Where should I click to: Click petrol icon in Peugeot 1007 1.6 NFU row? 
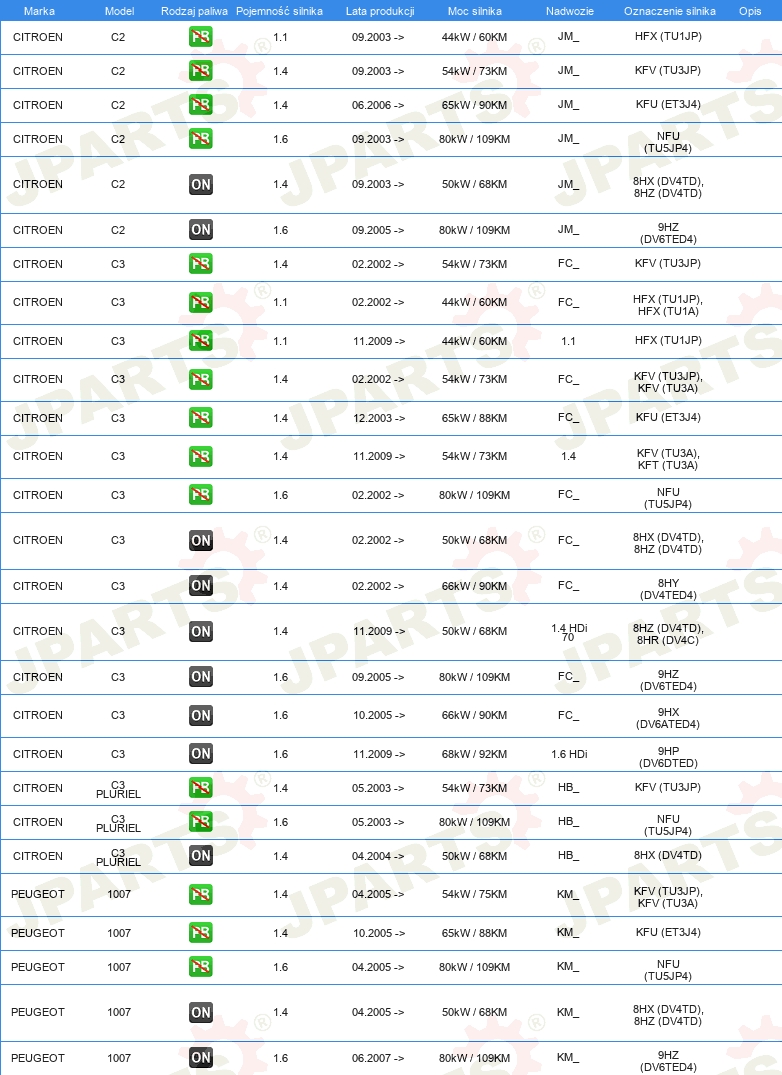pyautogui.click(x=201, y=967)
